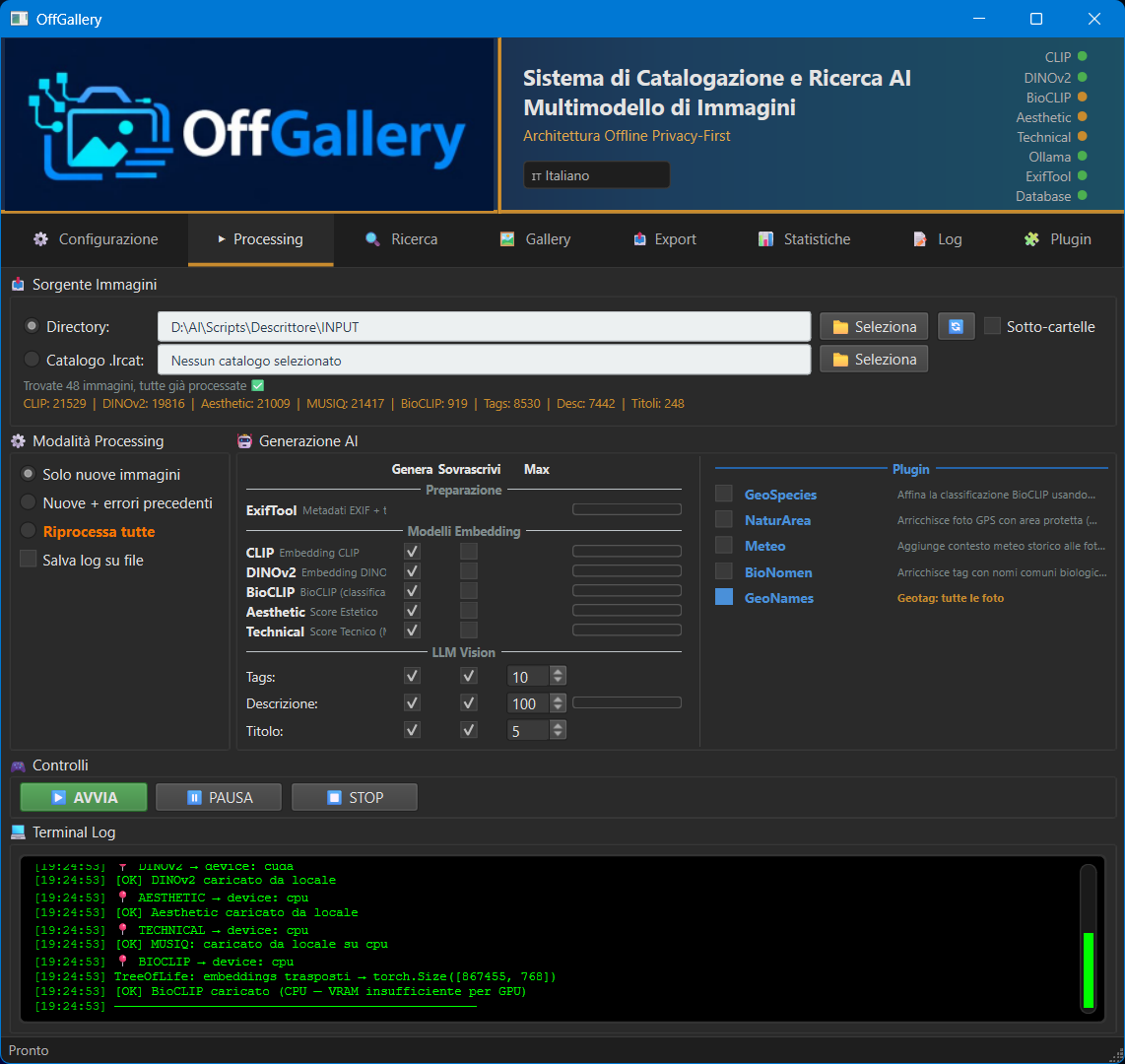
Task: Increase the Titolo max value
Action: pos(558,725)
